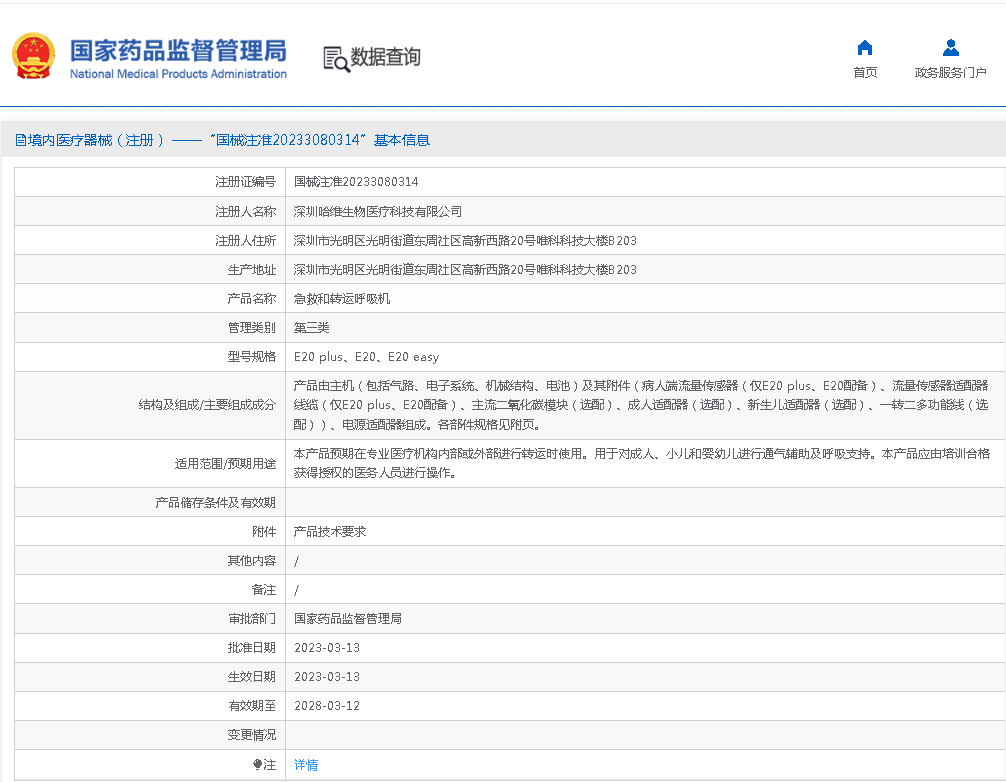Click the national emblem logo

tap(33, 57)
